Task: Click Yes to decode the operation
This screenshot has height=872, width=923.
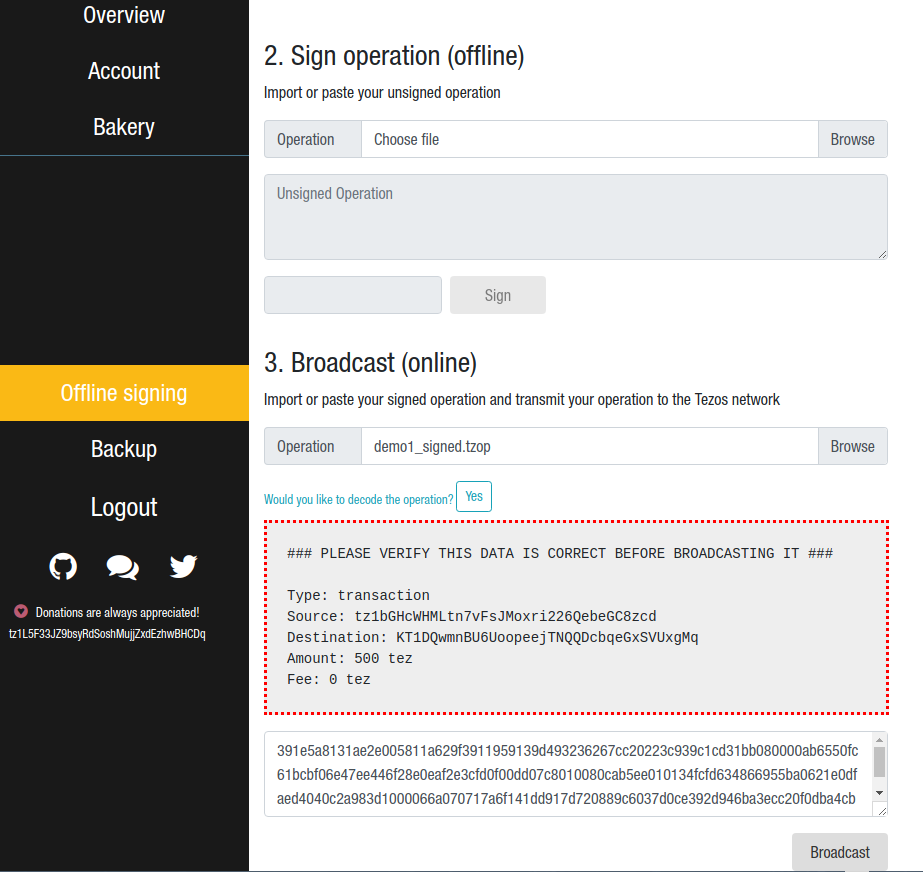Action: 473,497
